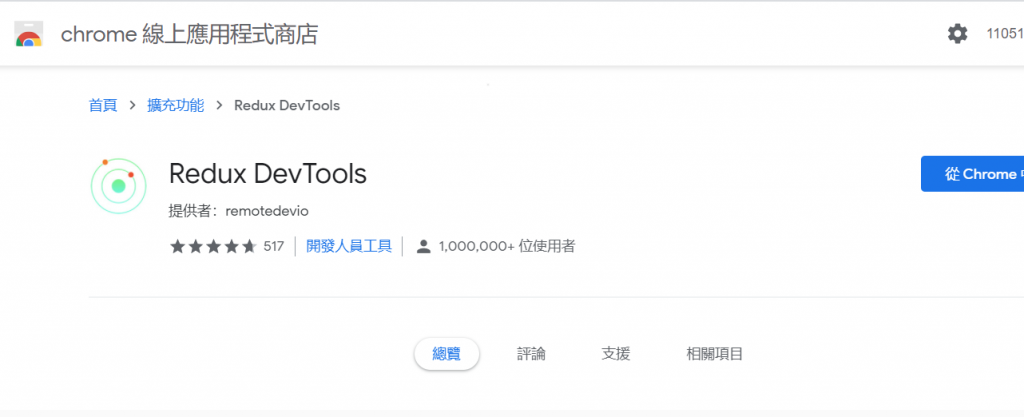Screen dimensions: 1024x417
Task: Click the Redux DevTools heading
Action: (x=268, y=174)
